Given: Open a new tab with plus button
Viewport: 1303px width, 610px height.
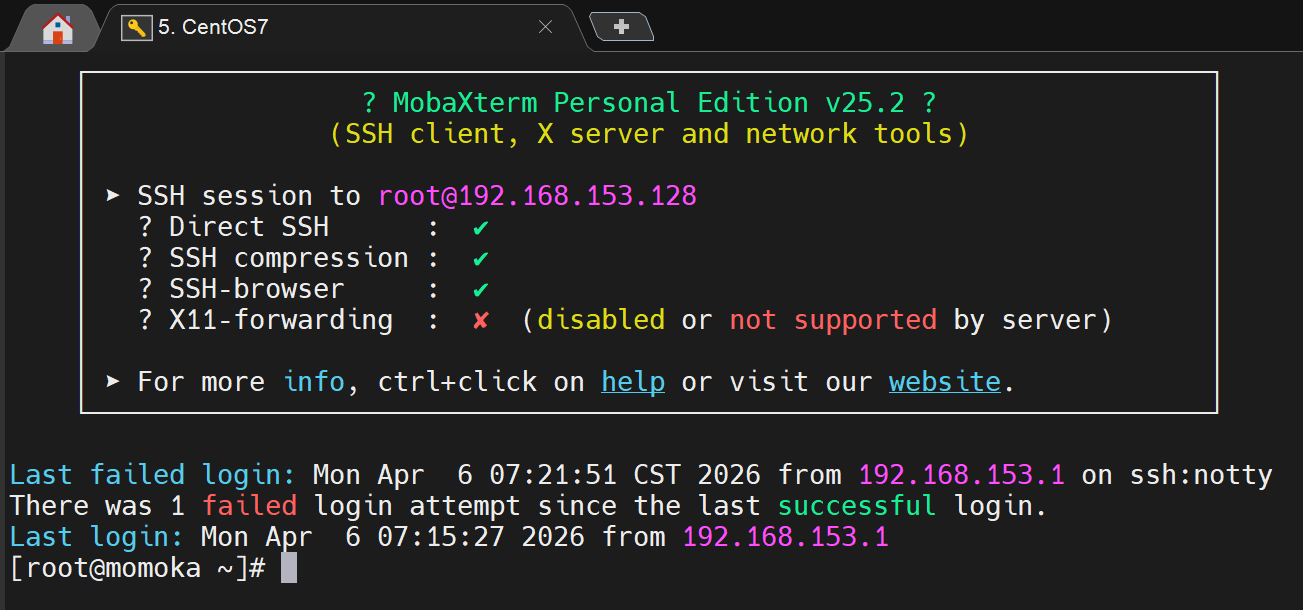Looking at the screenshot, I should pyautogui.click(x=621, y=28).
